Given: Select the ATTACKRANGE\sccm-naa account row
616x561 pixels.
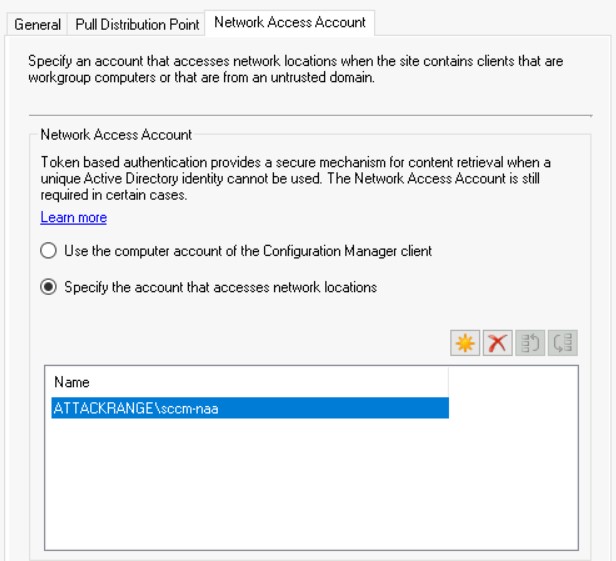Looking at the screenshot, I should point(250,408).
